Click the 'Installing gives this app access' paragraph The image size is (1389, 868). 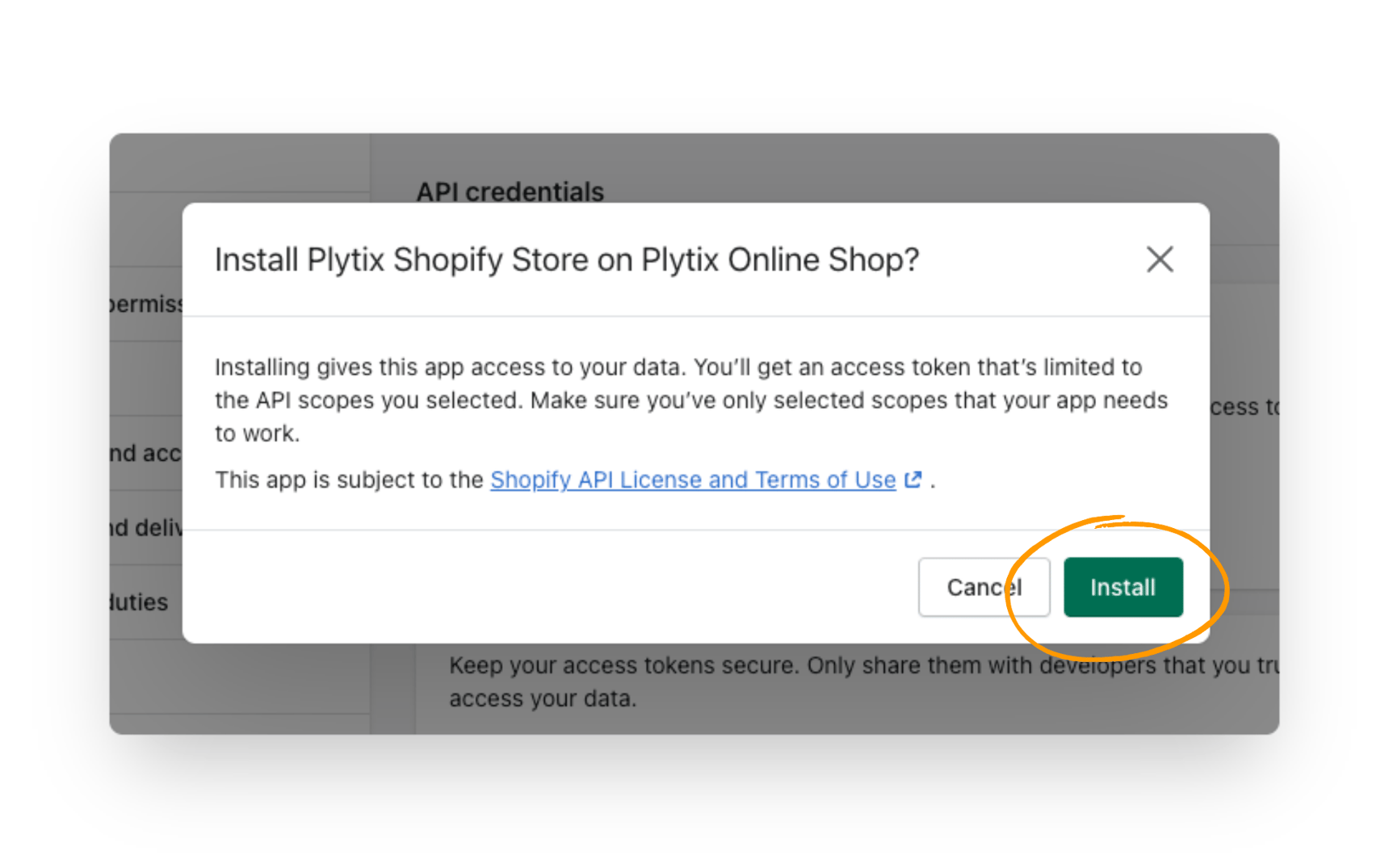pos(691,400)
